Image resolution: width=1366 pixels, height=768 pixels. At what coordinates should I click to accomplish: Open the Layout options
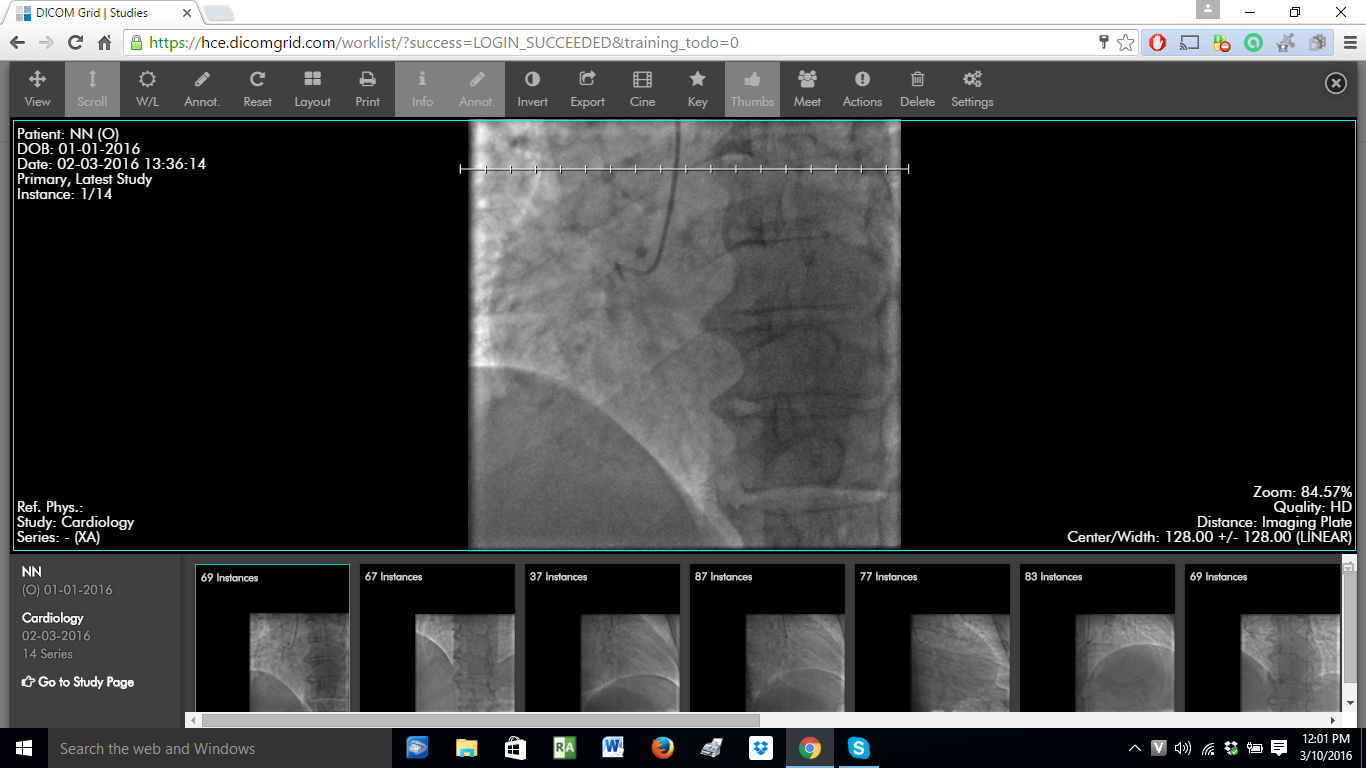(x=312, y=89)
